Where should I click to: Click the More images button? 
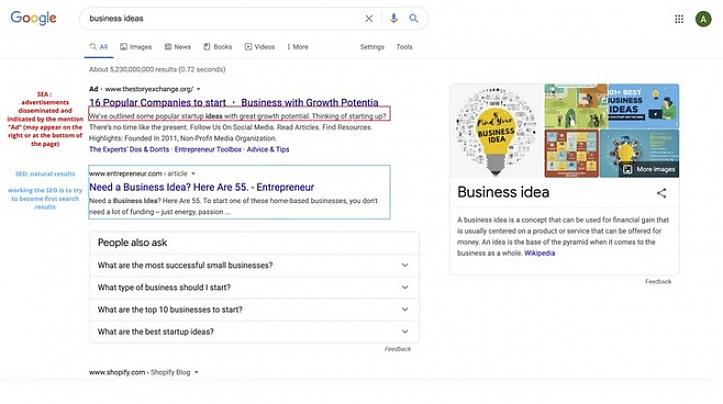point(641,169)
